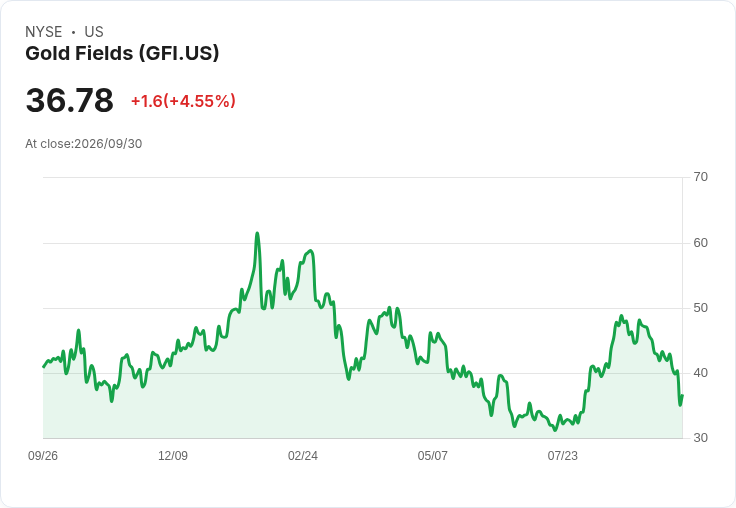Click the highest peak of the price line
Viewport: 736px width, 508px height.
pos(257,233)
